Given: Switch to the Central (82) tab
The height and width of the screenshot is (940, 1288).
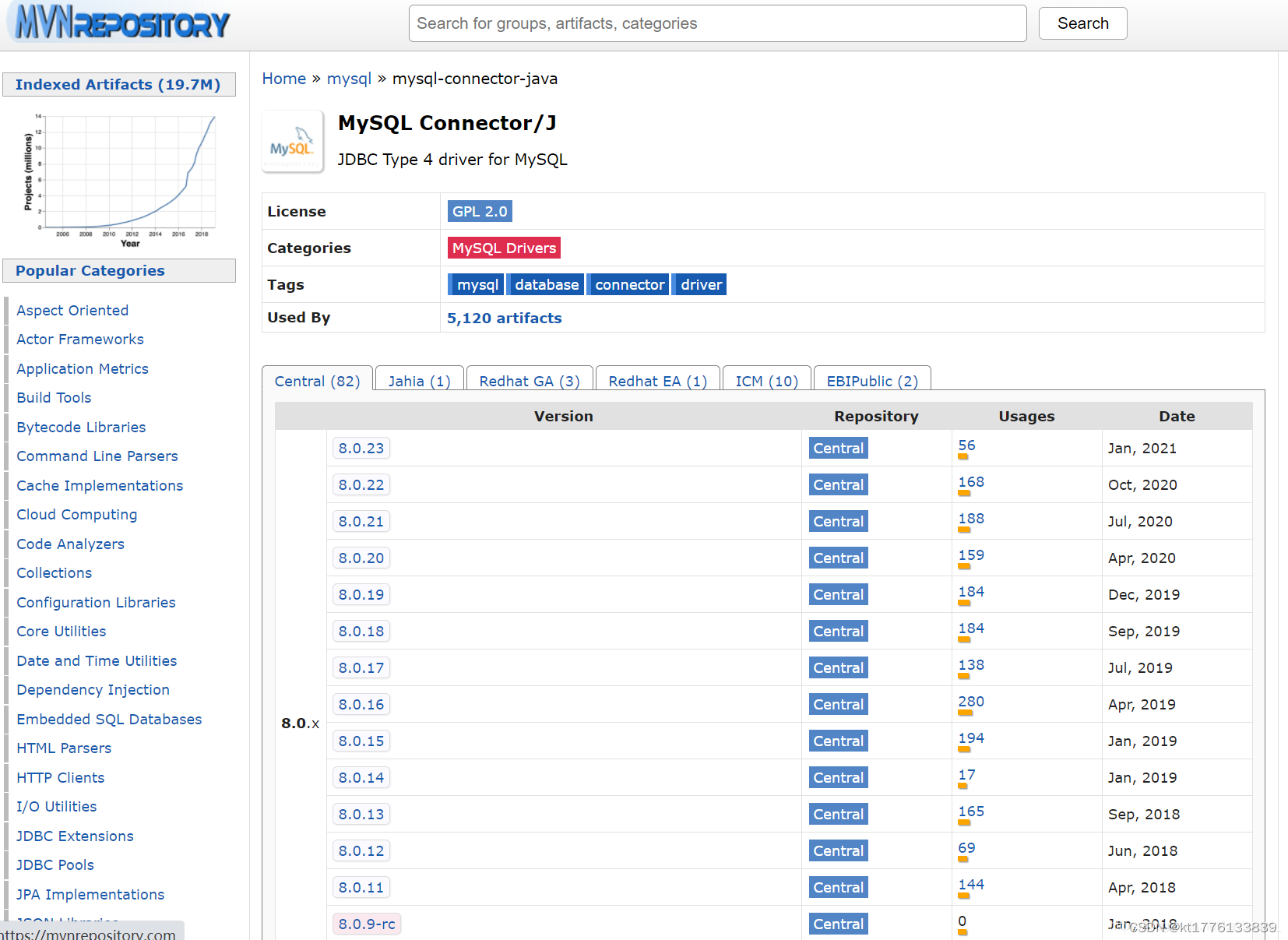Looking at the screenshot, I should coord(317,381).
